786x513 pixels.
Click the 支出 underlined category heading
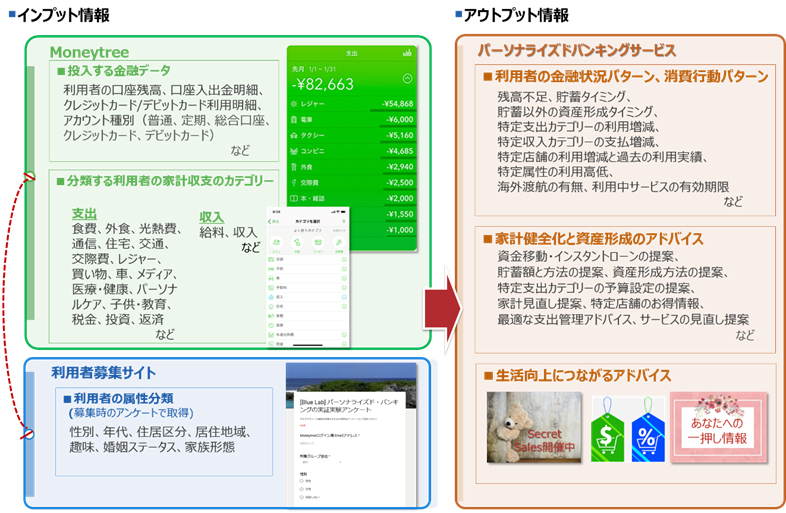84,213
